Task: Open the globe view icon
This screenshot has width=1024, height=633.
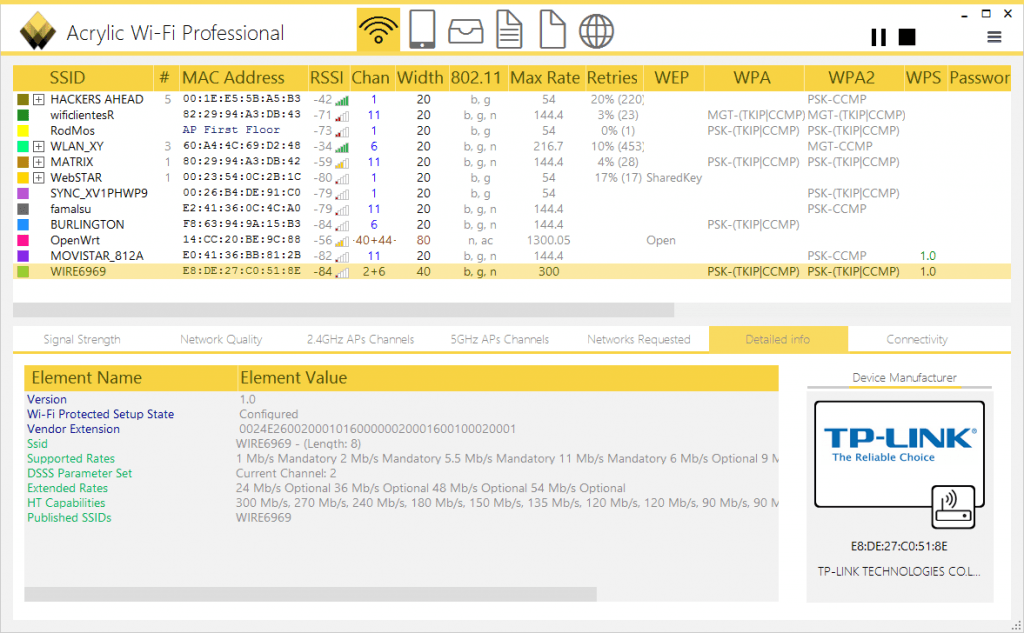Action: coord(596,31)
